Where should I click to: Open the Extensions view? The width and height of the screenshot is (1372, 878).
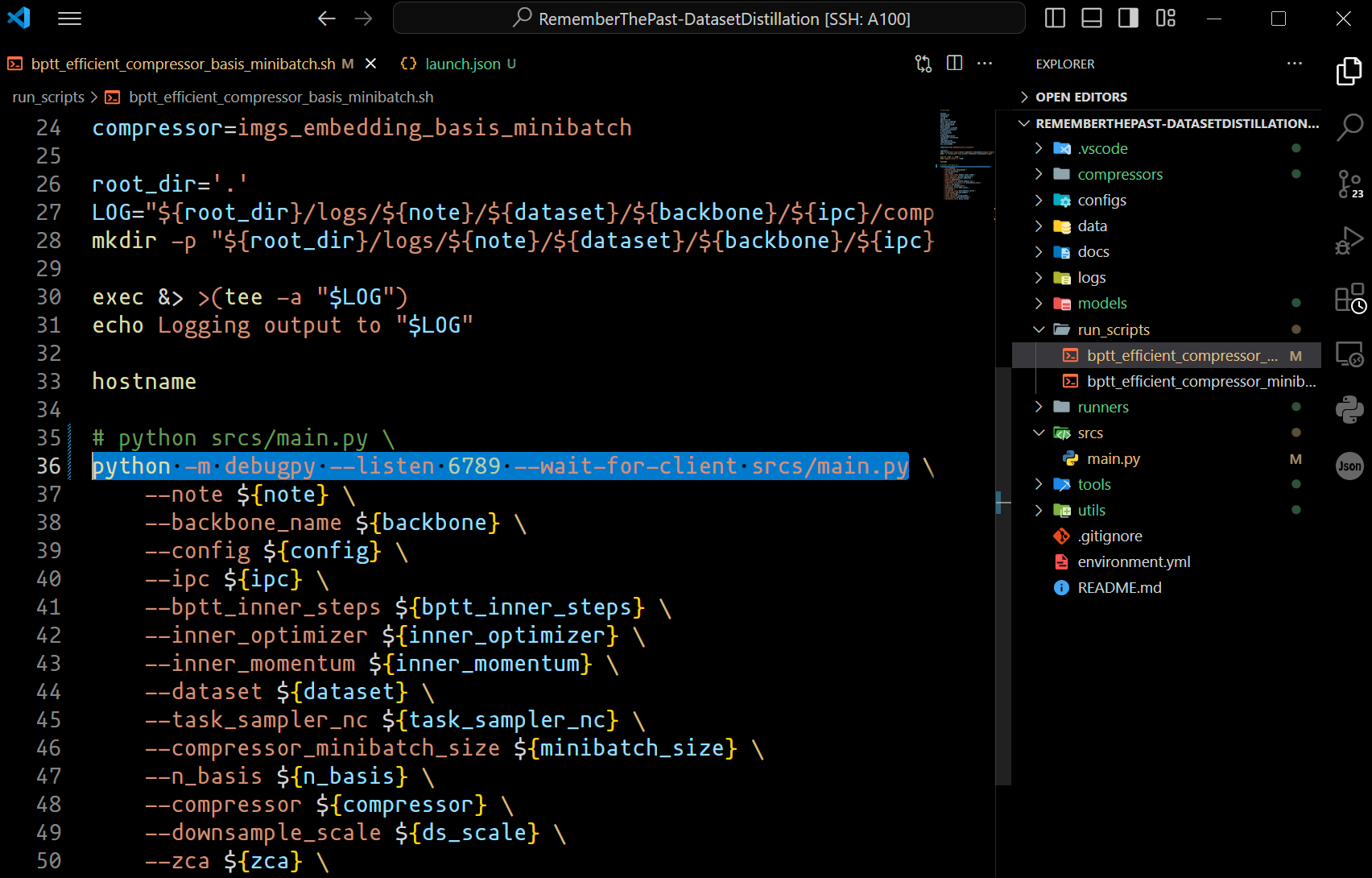(1349, 298)
